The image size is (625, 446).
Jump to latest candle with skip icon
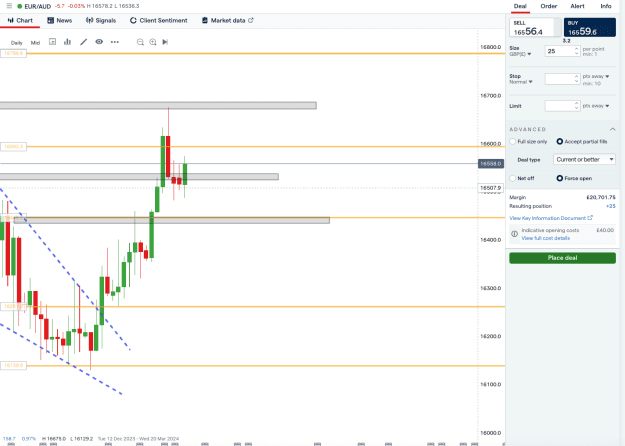point(165,42)
